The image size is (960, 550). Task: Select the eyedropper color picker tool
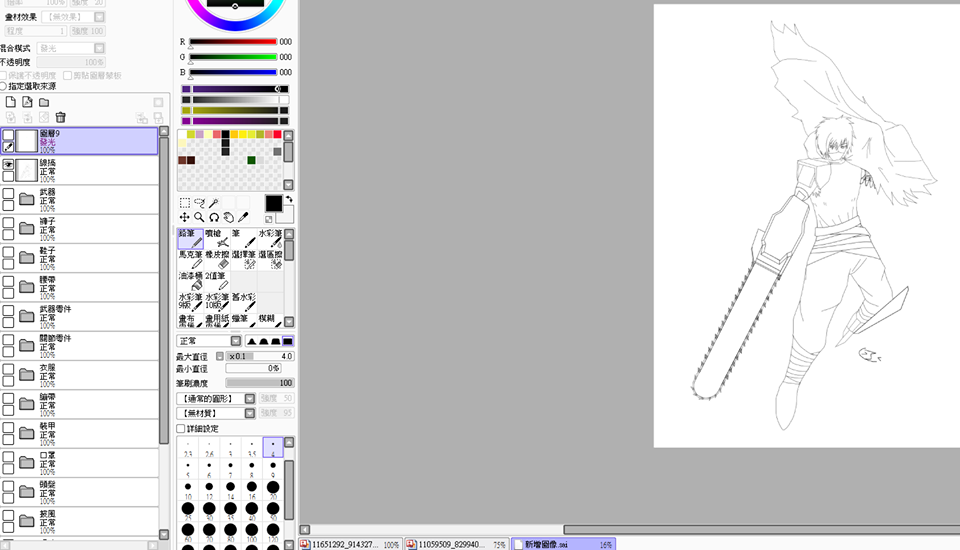tap(243, 217)
